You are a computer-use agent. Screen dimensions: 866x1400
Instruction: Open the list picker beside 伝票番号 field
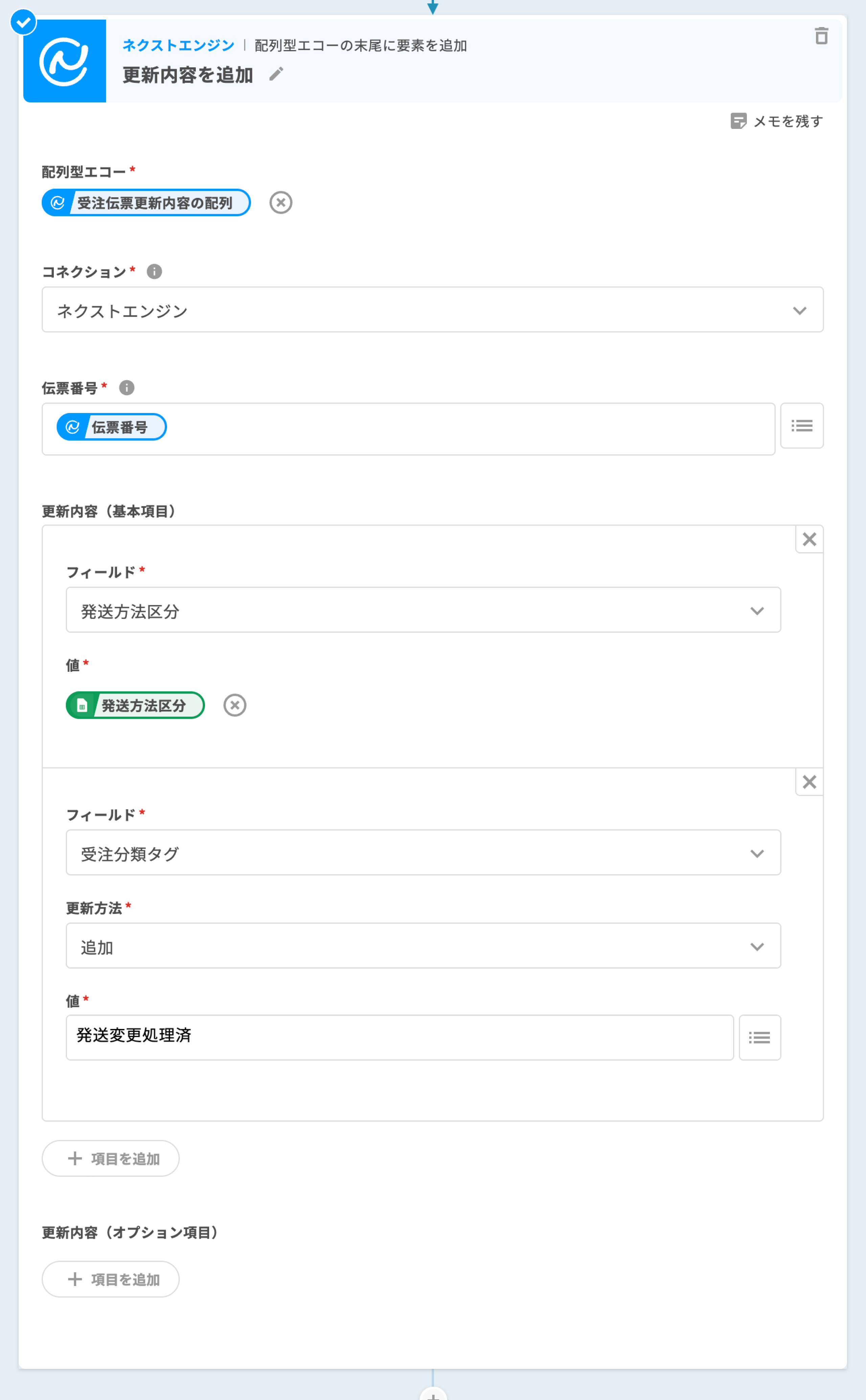(x=801, y=426)
